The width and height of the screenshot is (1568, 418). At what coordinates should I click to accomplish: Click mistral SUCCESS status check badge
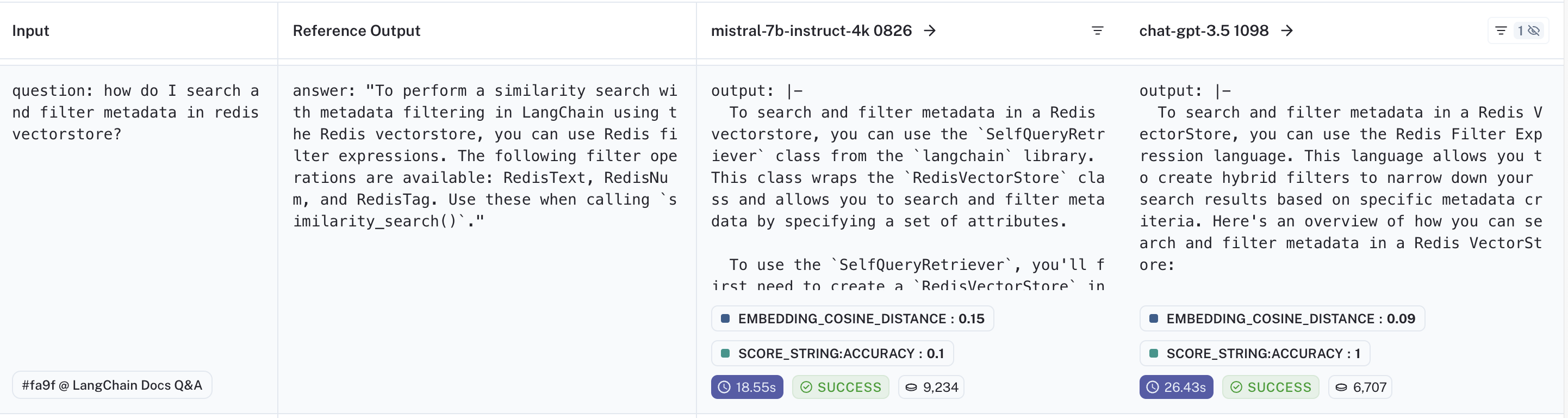tap(840, 387)
